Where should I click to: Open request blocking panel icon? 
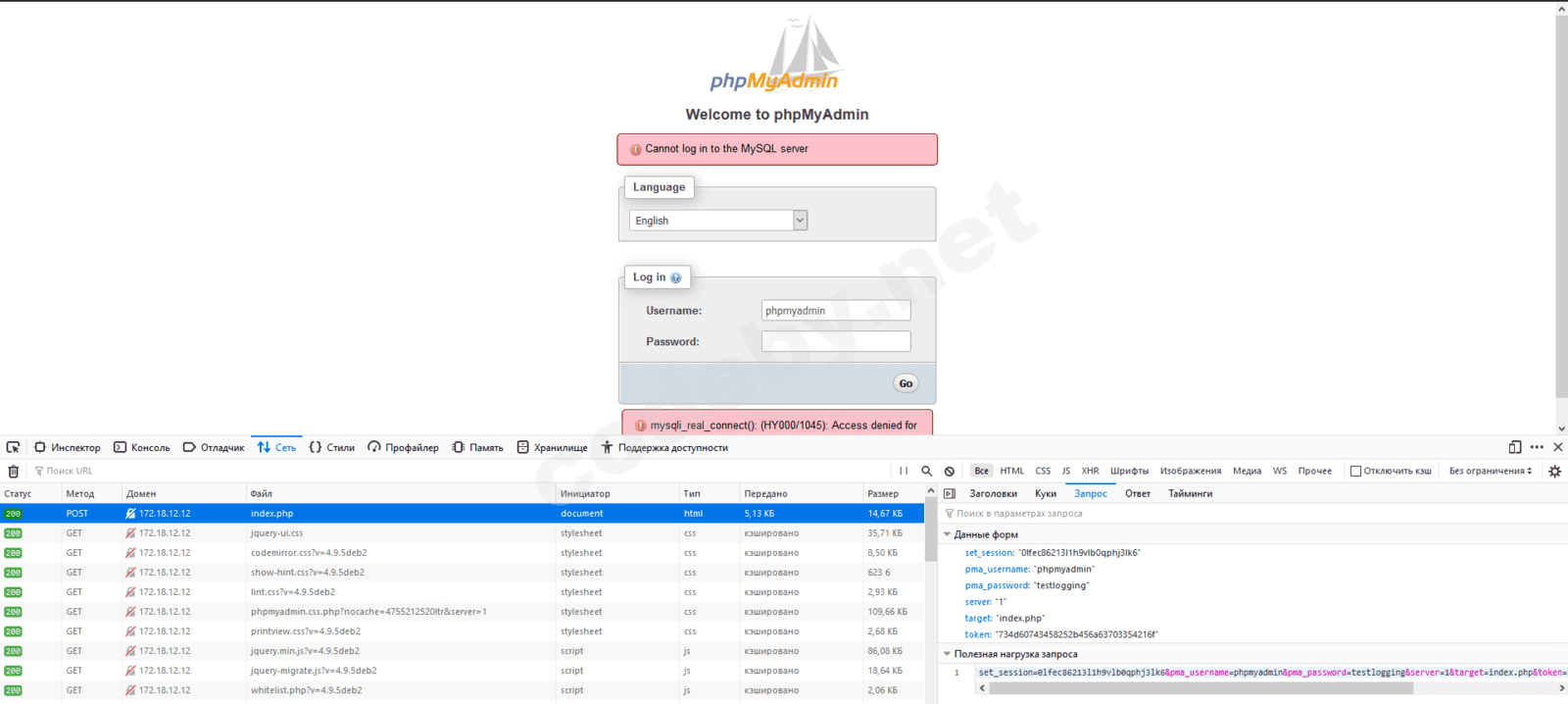[x=950, y=472]
